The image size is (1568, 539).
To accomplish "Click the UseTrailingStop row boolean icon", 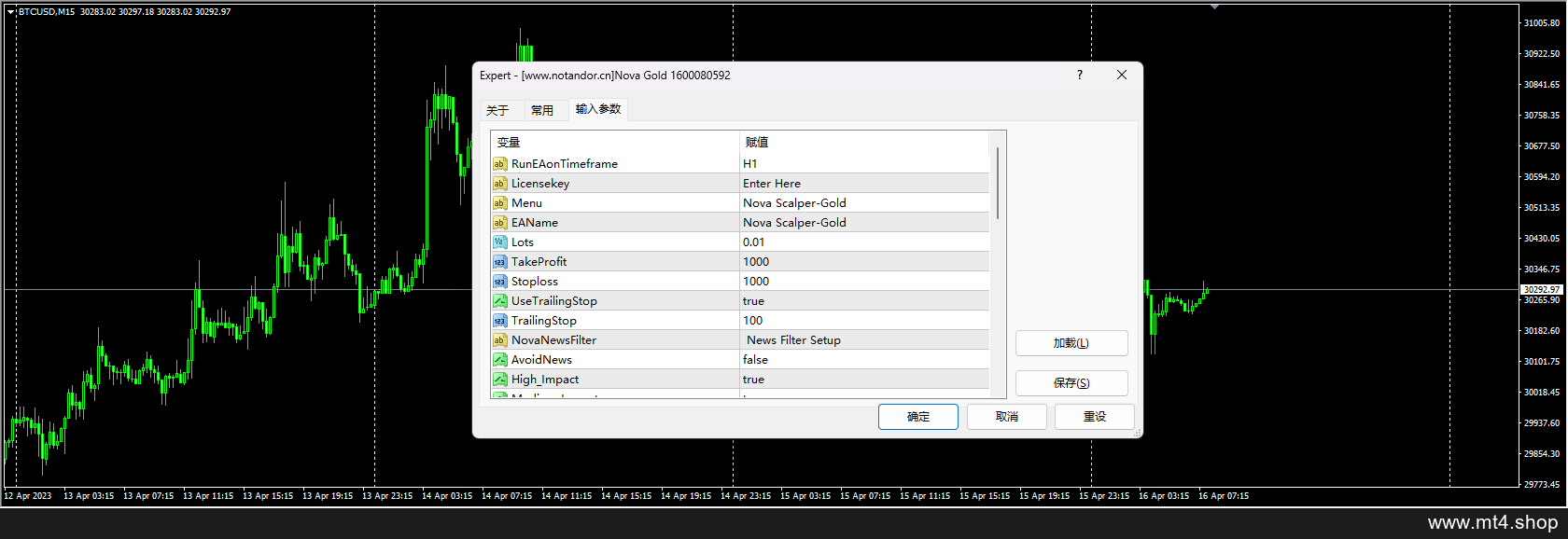I will click(499, 301).
